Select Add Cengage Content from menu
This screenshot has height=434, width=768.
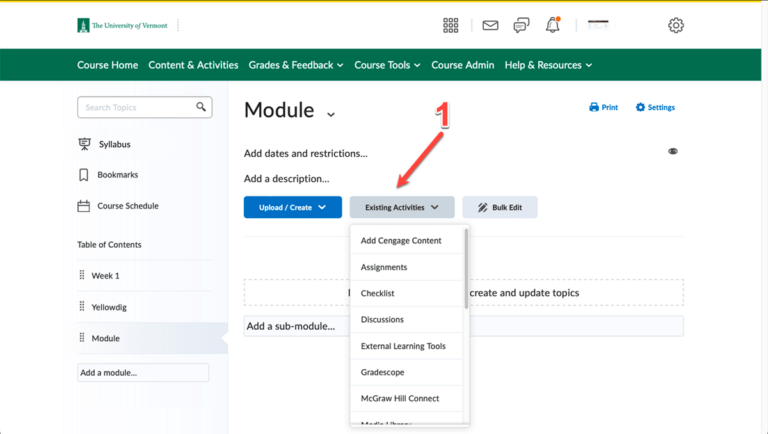pyautogui.click(x=407, y=241)
